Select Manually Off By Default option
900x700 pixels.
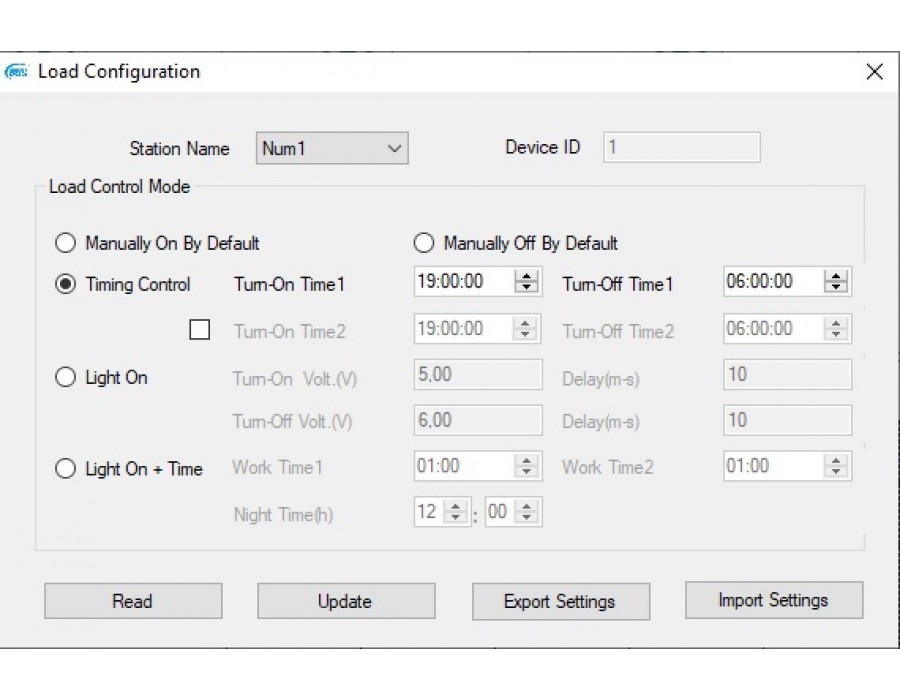[424, 243]
